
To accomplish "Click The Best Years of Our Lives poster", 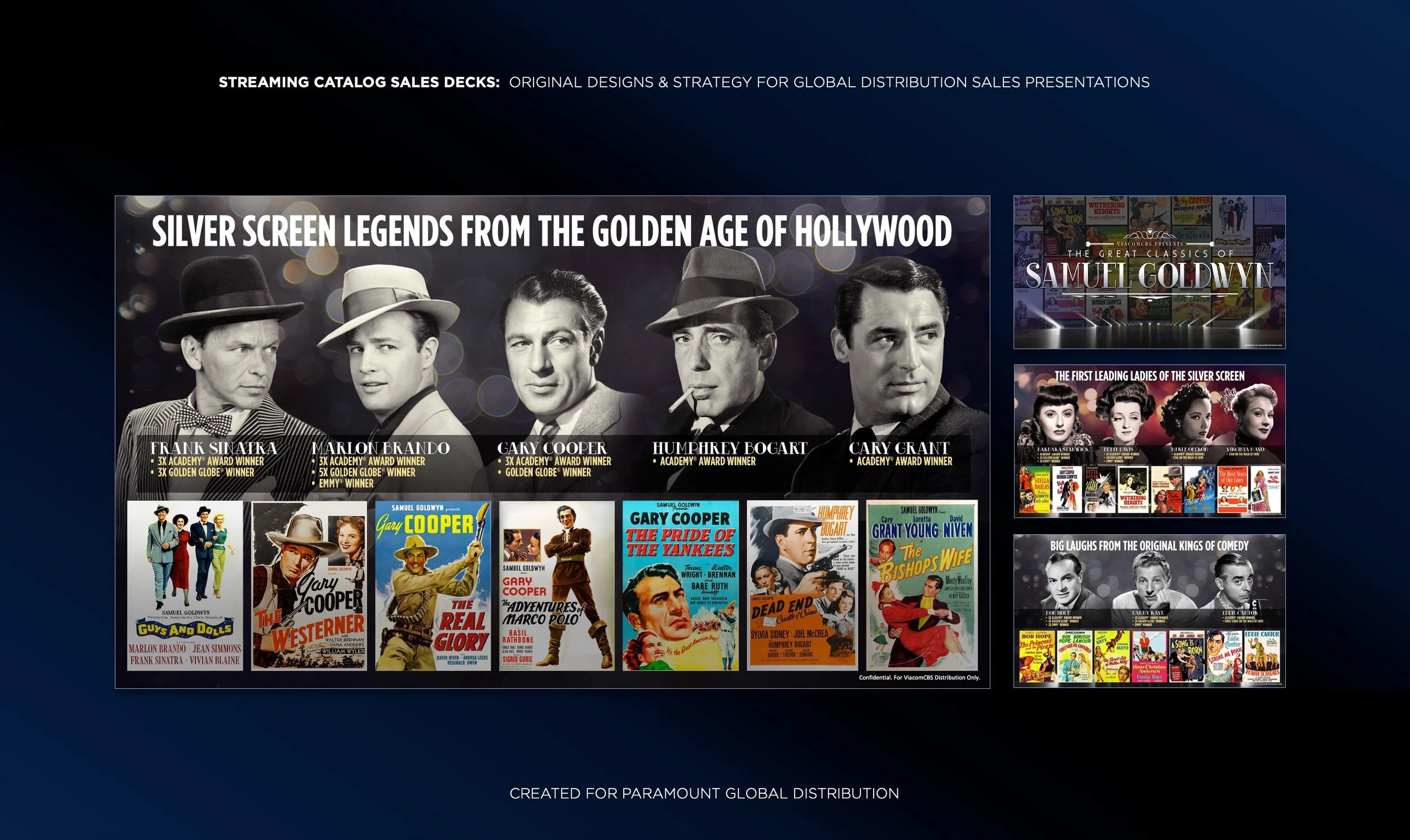I will tap(1233, 489).
